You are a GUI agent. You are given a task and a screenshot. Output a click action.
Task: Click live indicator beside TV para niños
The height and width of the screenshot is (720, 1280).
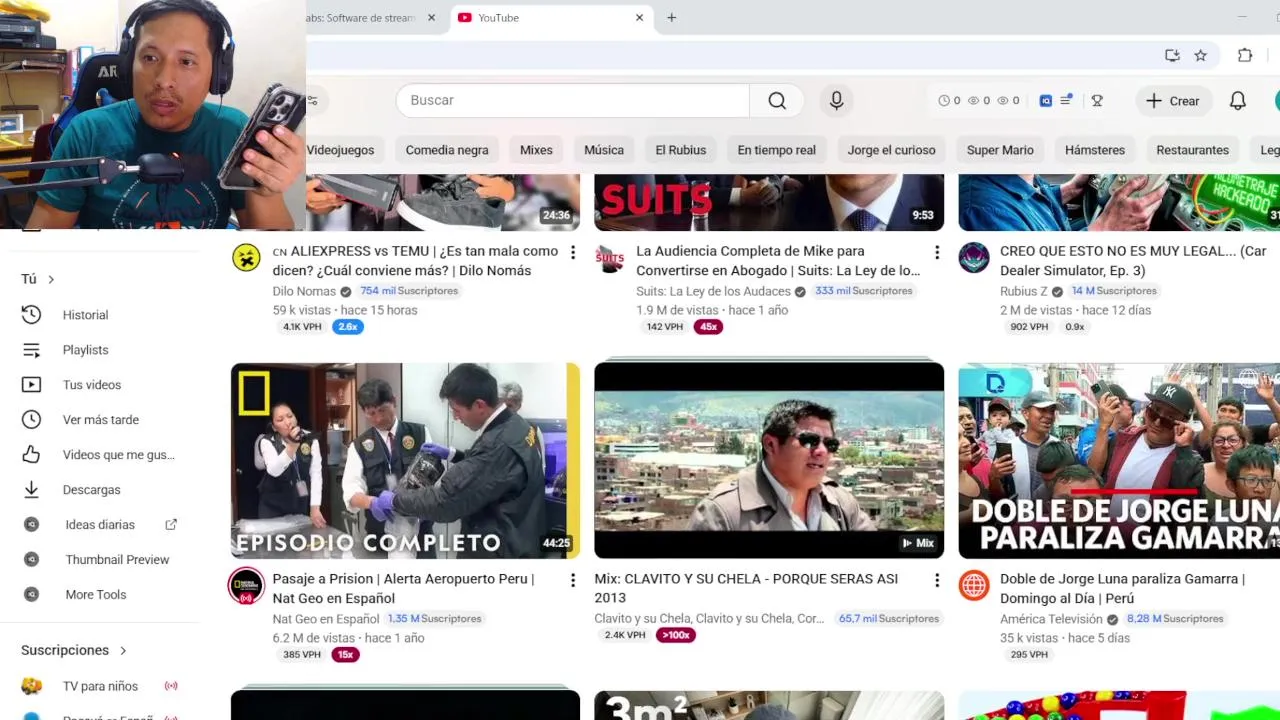pos(171,686)
